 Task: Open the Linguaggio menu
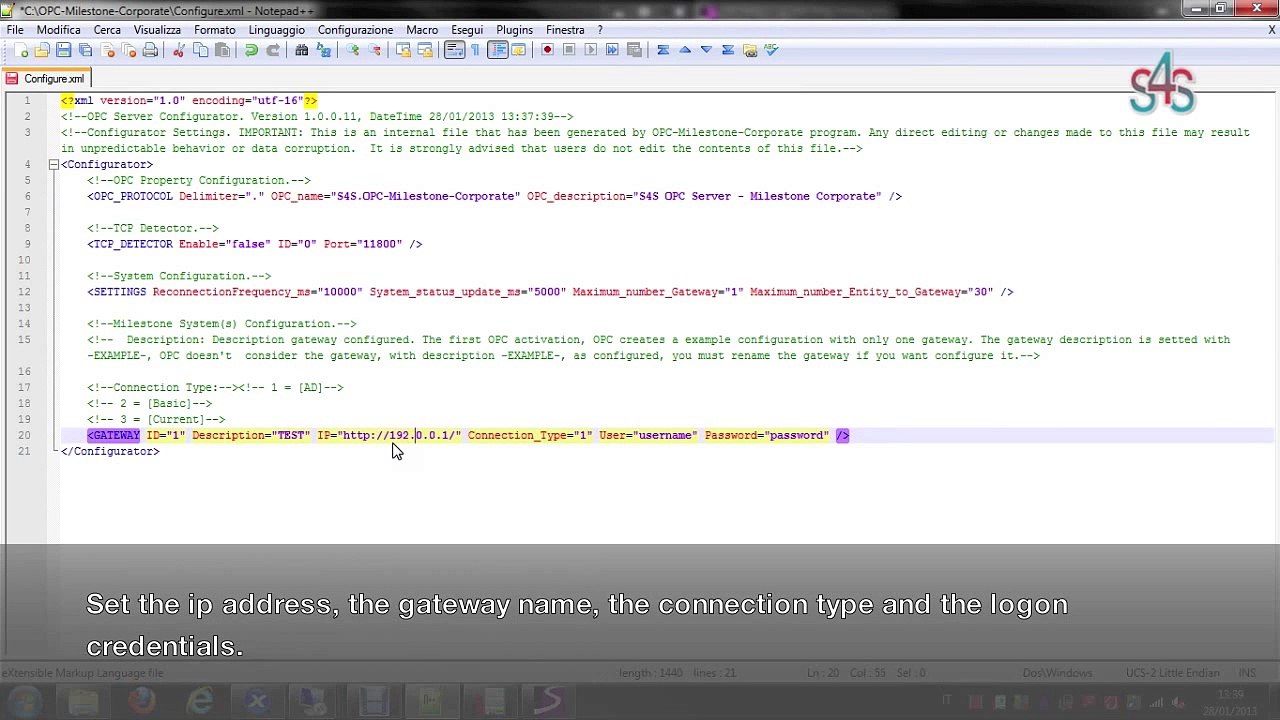pyautogui.click(x=276, y=30)
